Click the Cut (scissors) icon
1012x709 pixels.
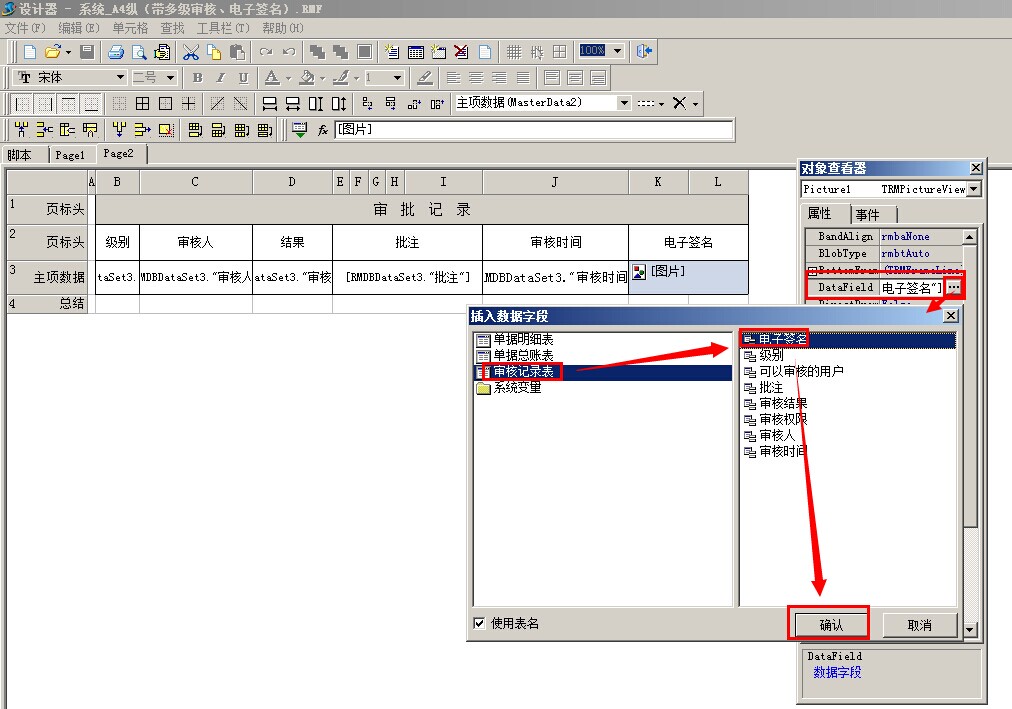pos(190,51)
